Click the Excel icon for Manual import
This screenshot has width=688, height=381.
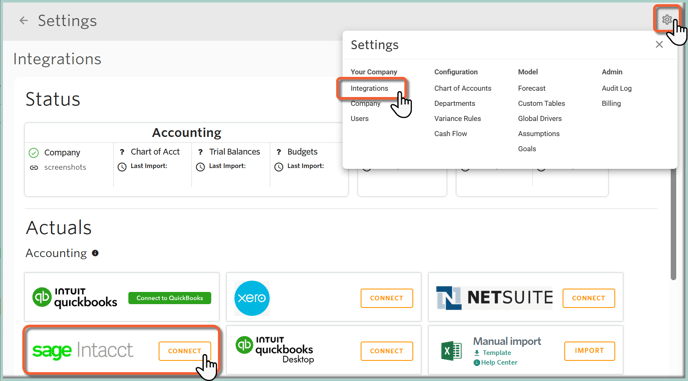(452, 351)
